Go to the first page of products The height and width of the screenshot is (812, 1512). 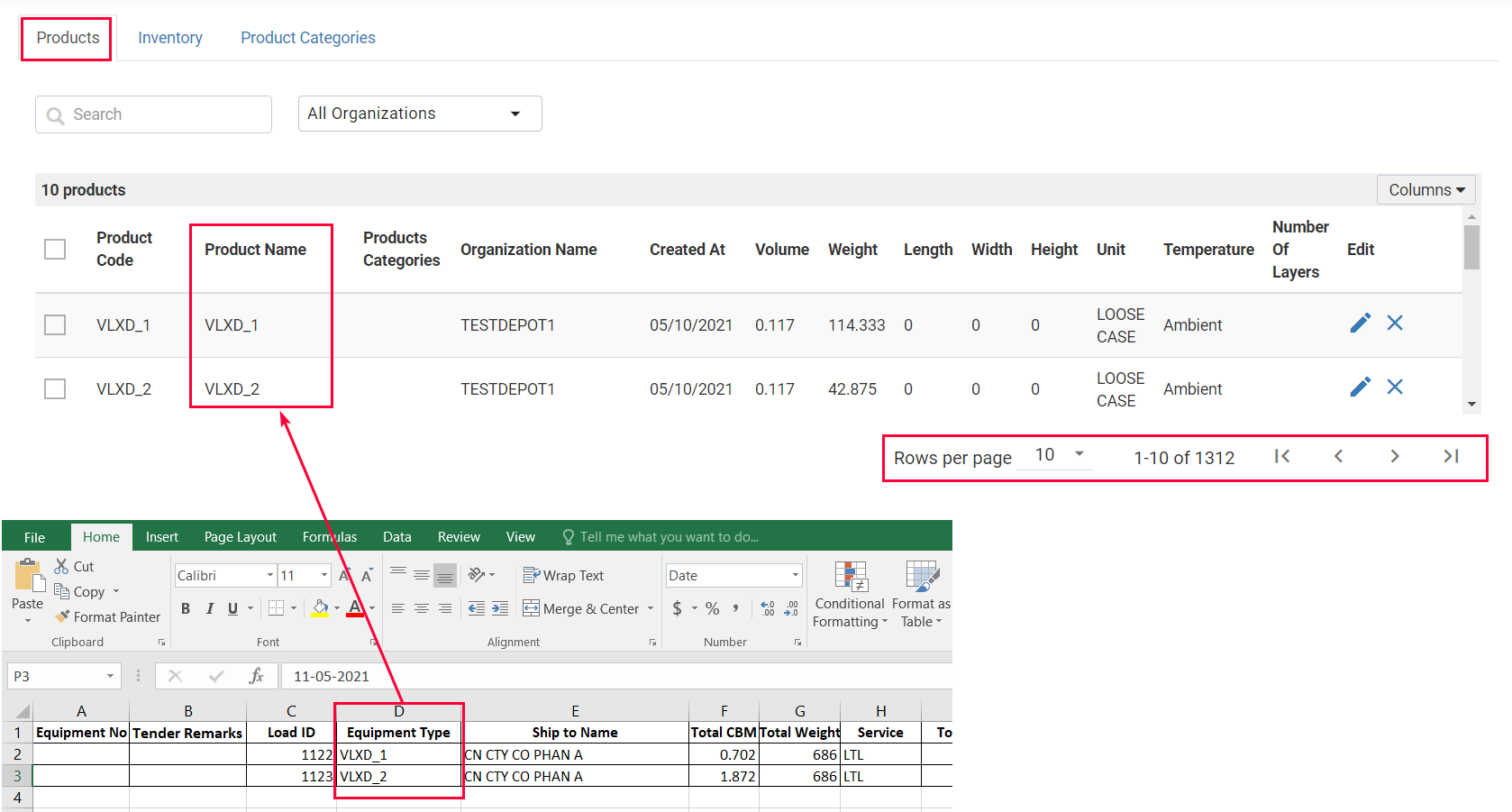[x=1282, y=456]
